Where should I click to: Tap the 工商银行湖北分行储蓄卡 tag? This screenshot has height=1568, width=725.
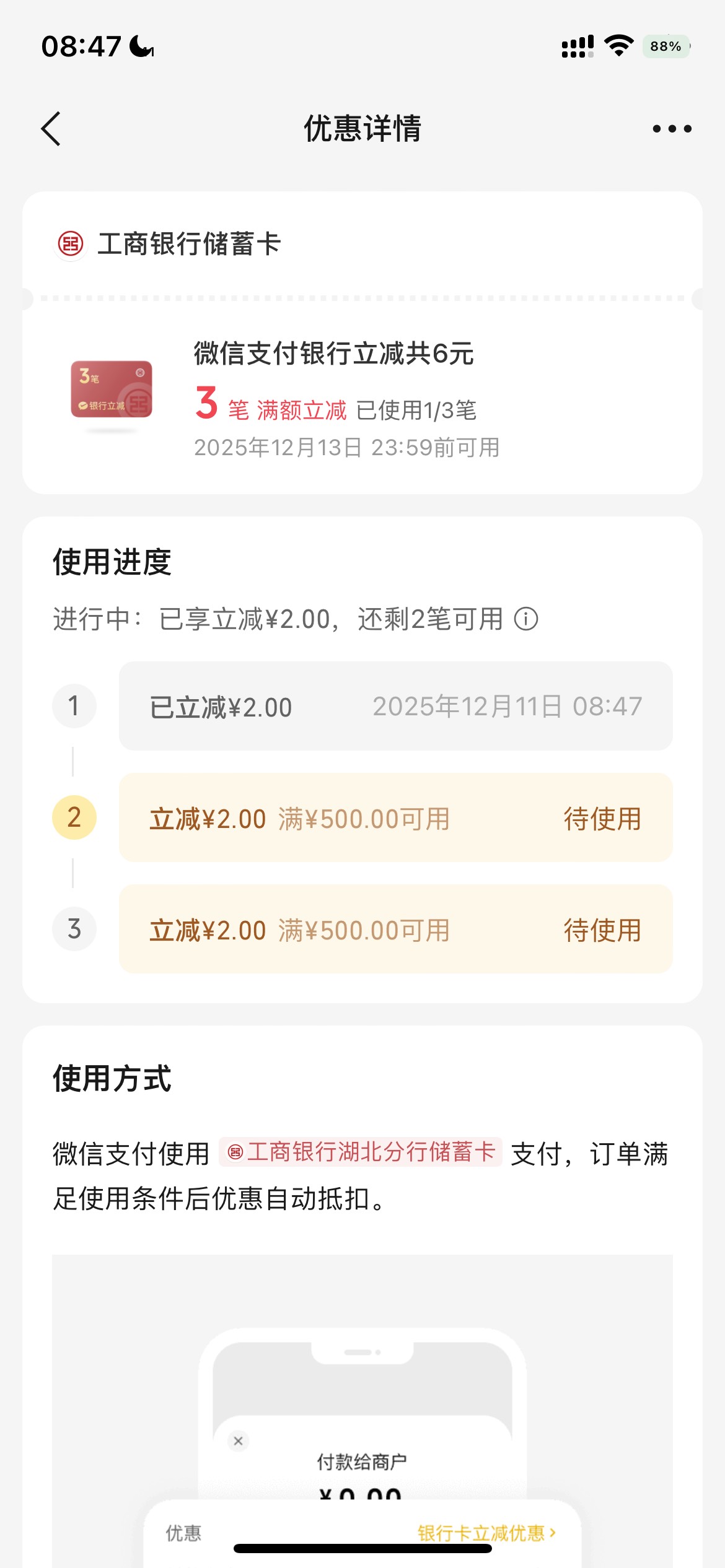(361, 1152)
